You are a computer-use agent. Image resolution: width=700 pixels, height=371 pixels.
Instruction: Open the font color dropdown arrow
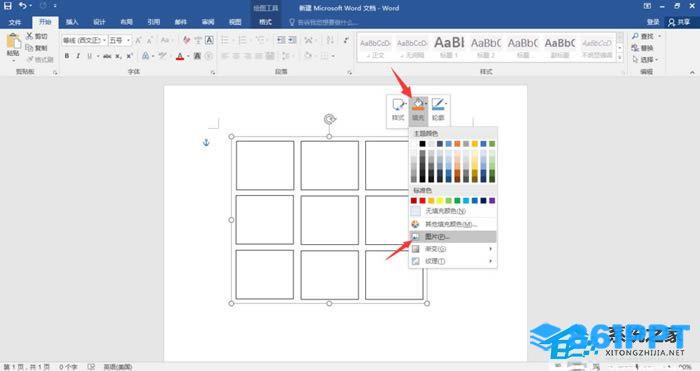[188, 56]
